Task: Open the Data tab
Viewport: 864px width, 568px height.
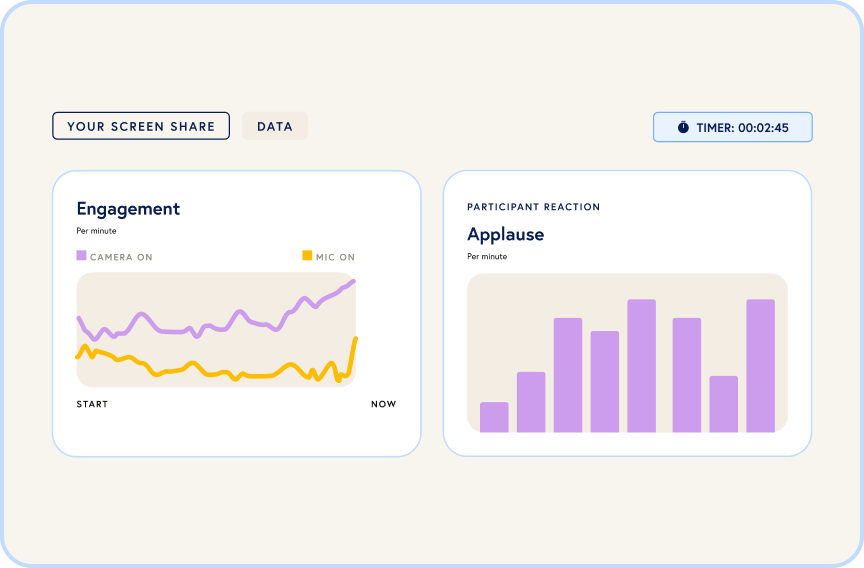Action: (x=275, y=126)
